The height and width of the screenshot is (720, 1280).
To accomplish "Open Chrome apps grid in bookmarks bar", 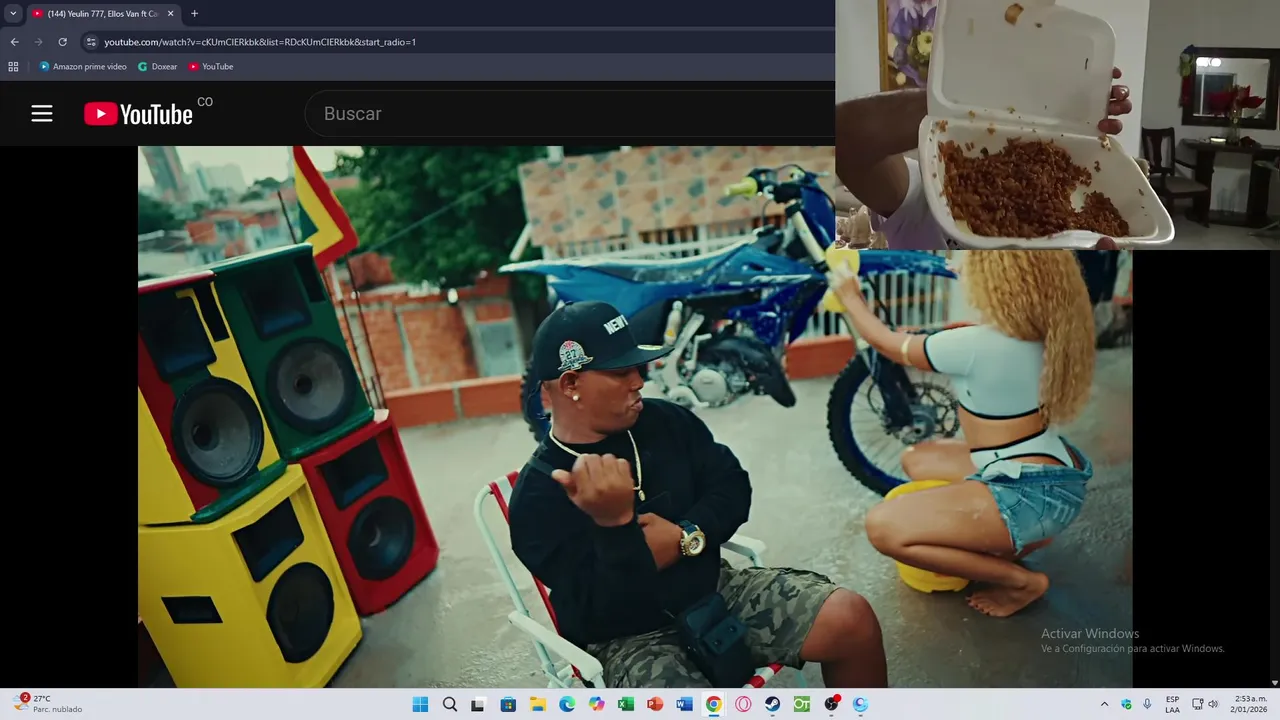I will coord(13,67).
